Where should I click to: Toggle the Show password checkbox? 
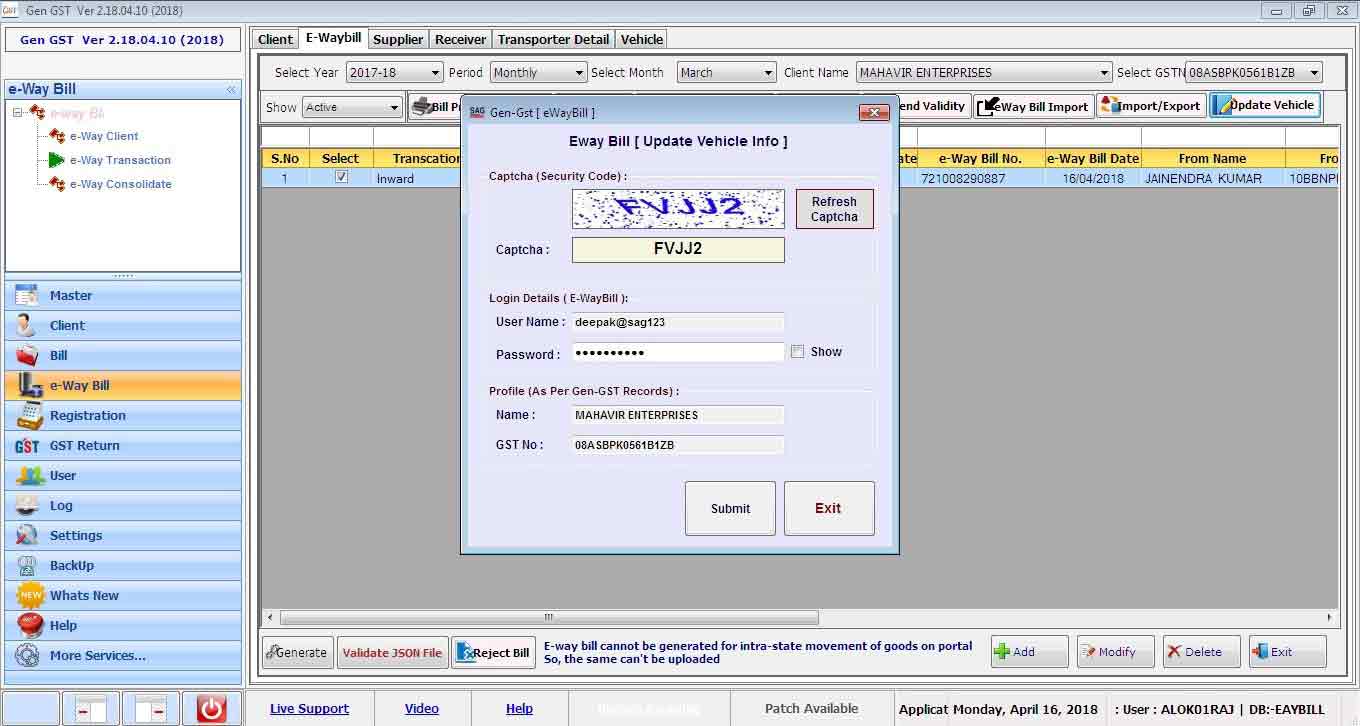(x=797, y=352)
